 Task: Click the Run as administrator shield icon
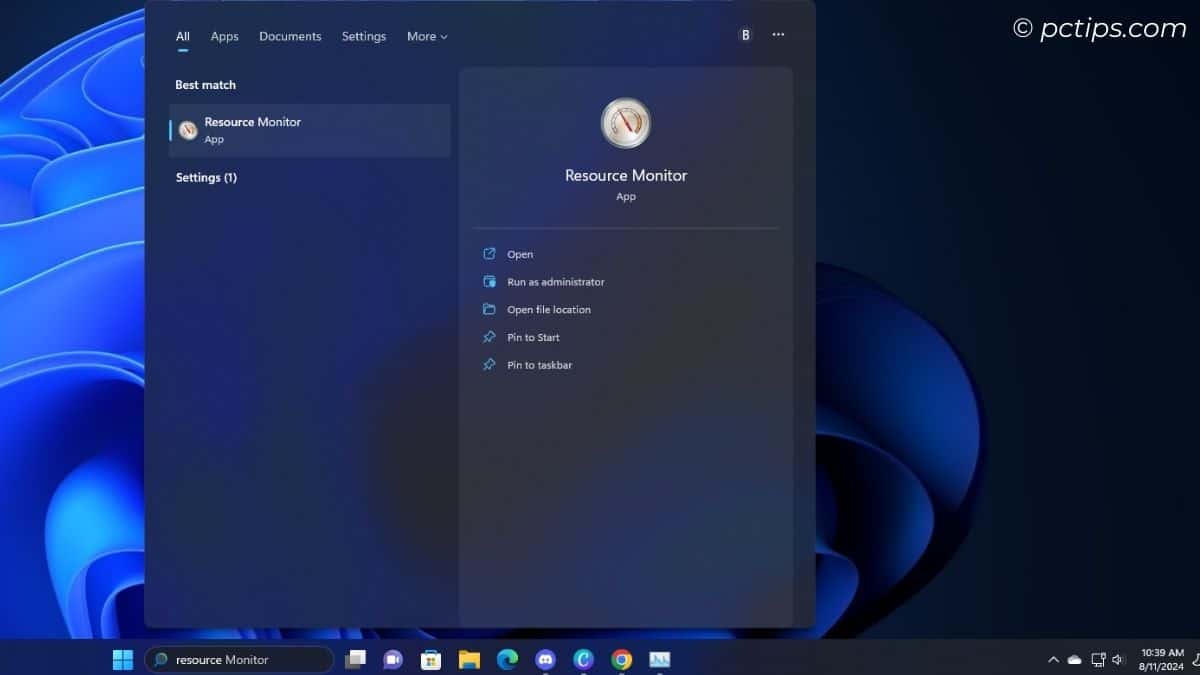[x=489, y=282]
